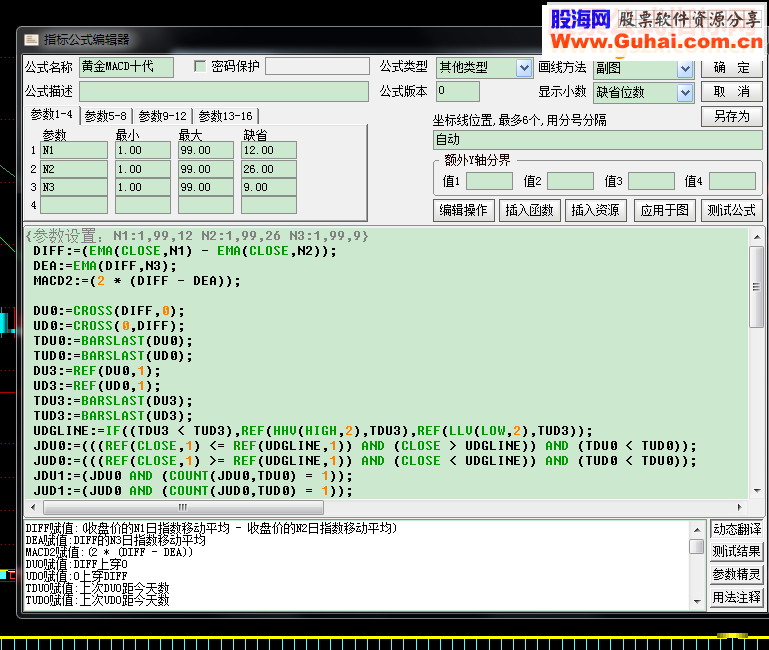Viewport: 769px width, 650px height.
Task: Click the 公式版本 input field
Action: click(x=458, y=92)
